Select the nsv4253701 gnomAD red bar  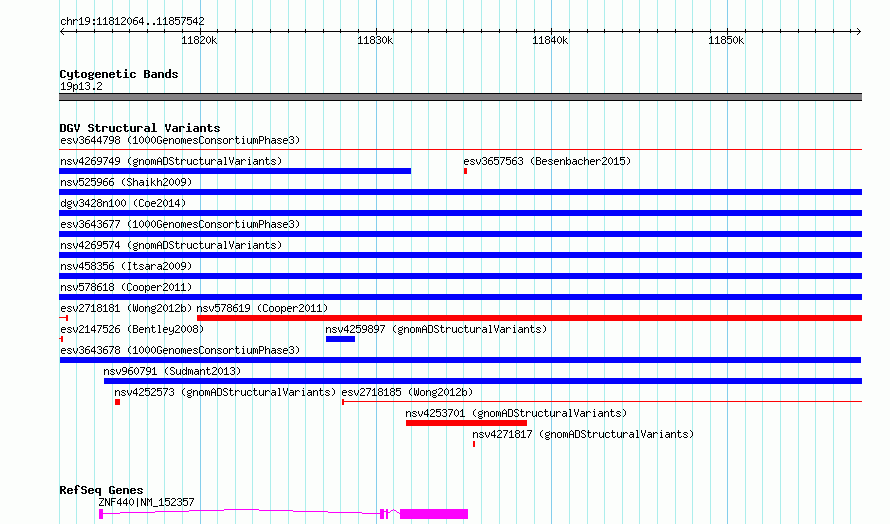click(467, 423)
